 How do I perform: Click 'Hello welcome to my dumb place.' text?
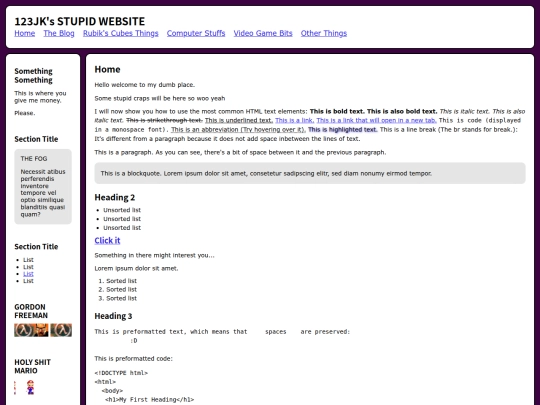click(x=145, y=85)
